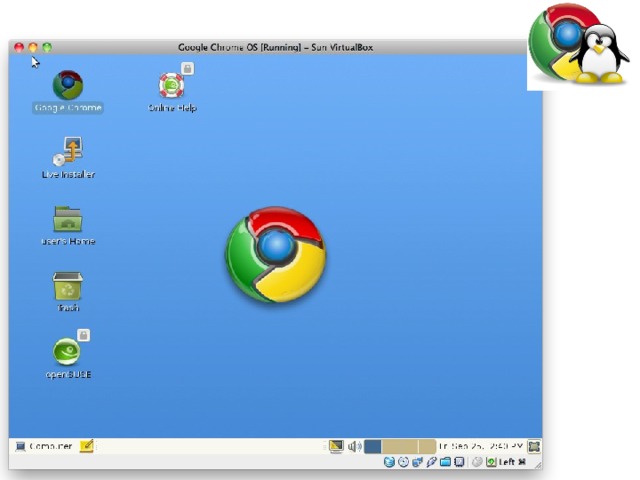Open the volume speaker control in panel
The image size is (640, 480).
[354, 446]
